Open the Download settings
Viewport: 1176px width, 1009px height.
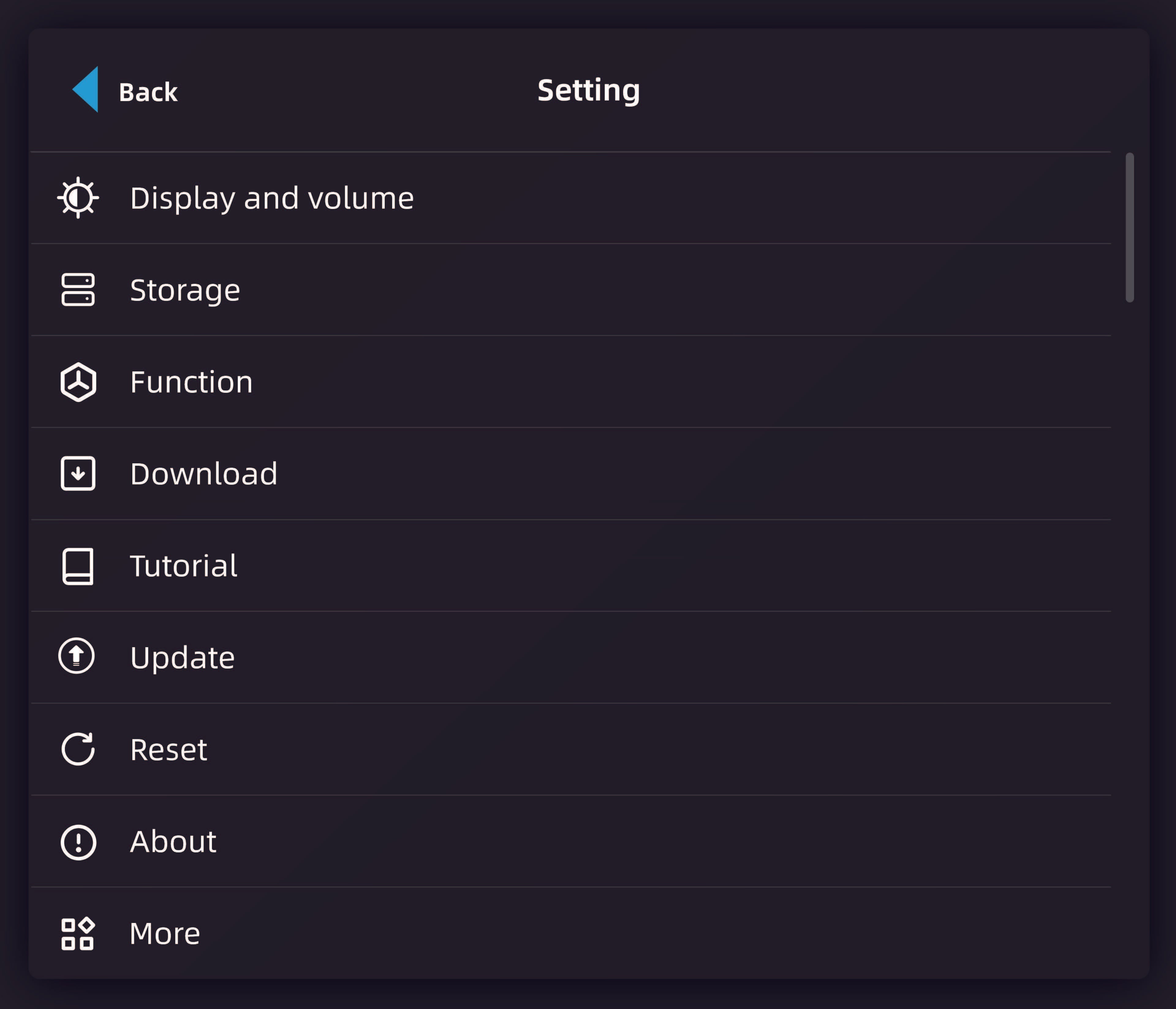click(x=204, y=474)
